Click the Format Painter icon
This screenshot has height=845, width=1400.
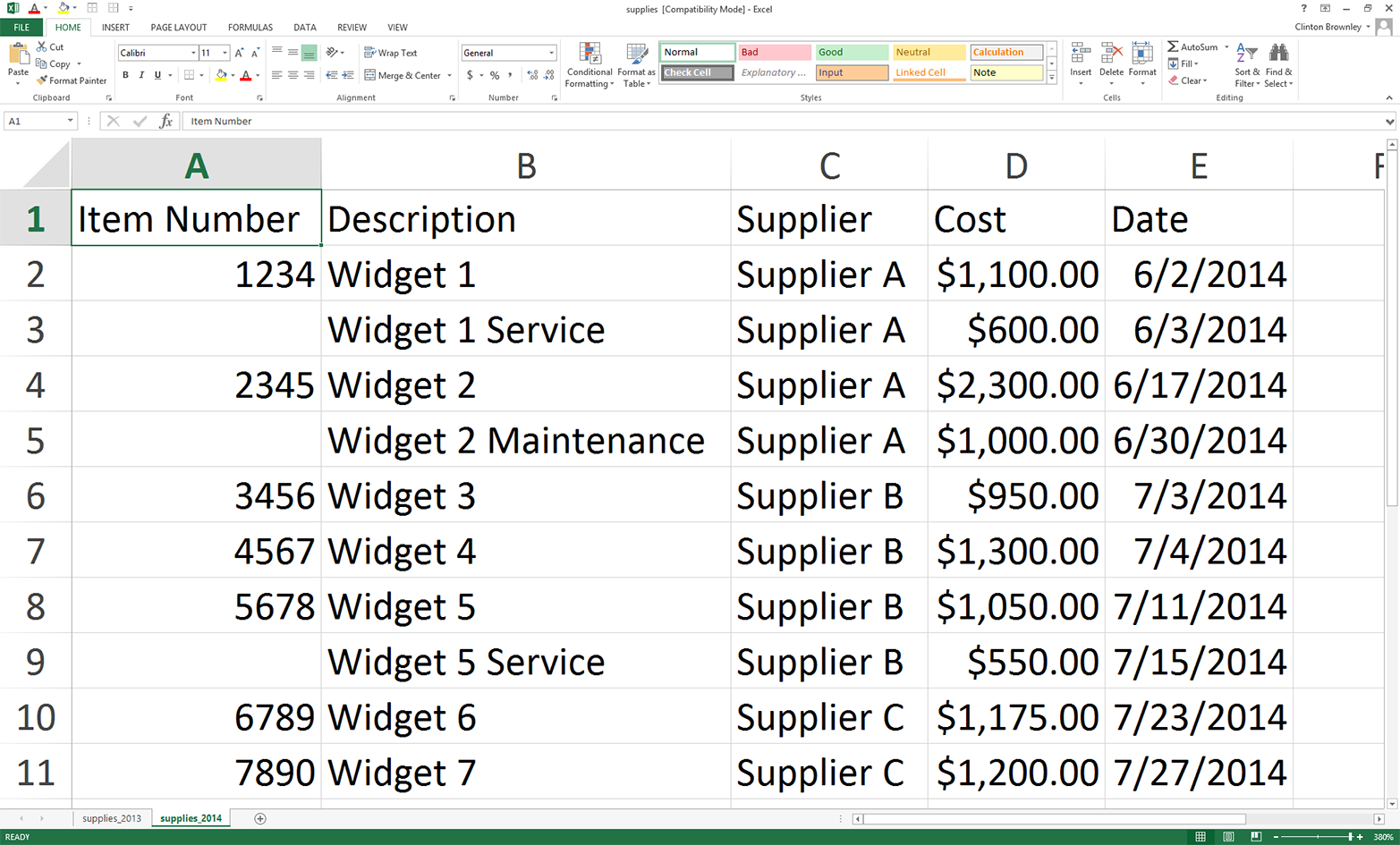coord(40,80)
